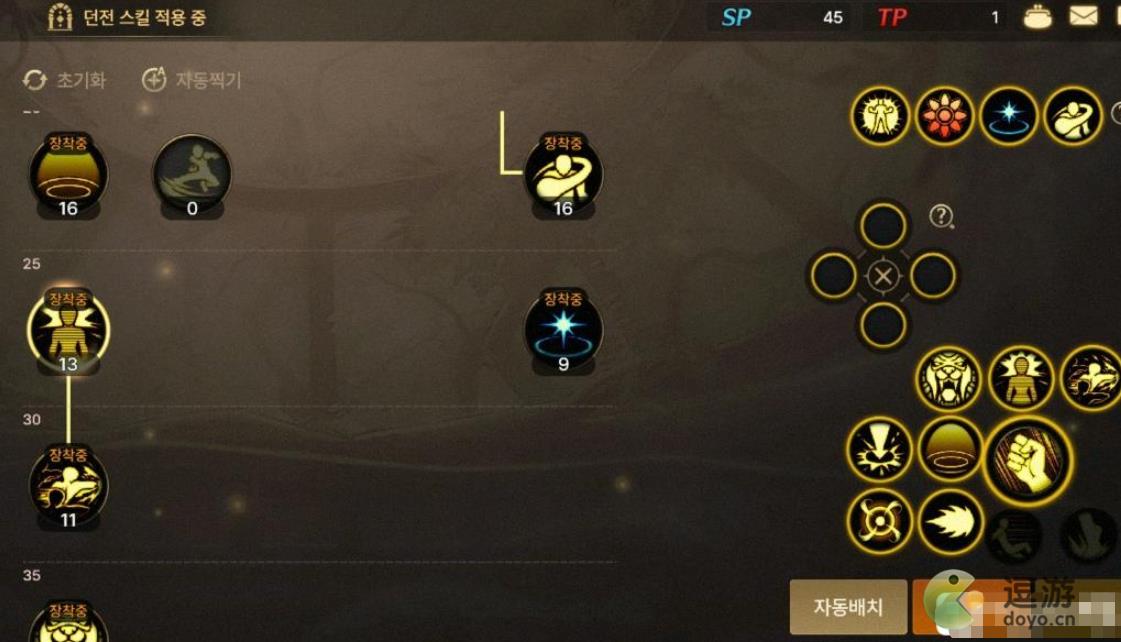Select the level 13 body aura skill
1121x642 pixels.
68,330
